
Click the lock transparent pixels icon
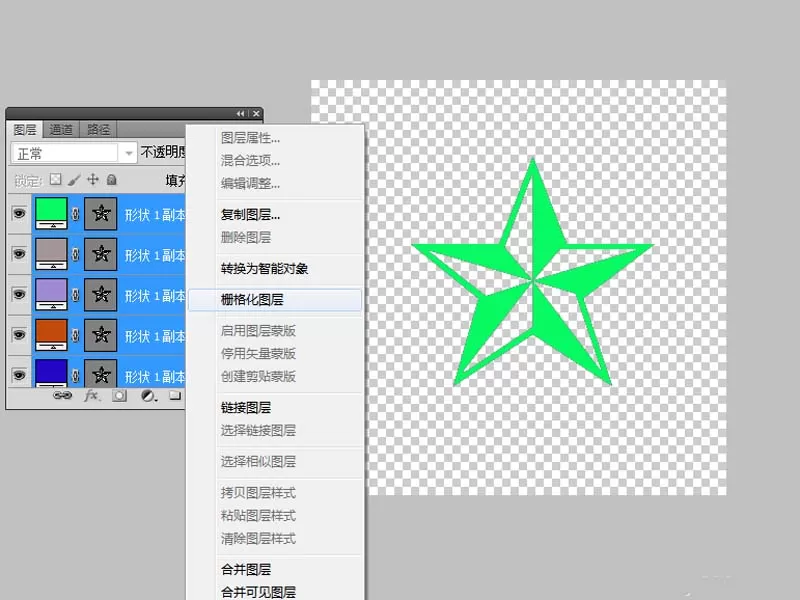(55, 180)
